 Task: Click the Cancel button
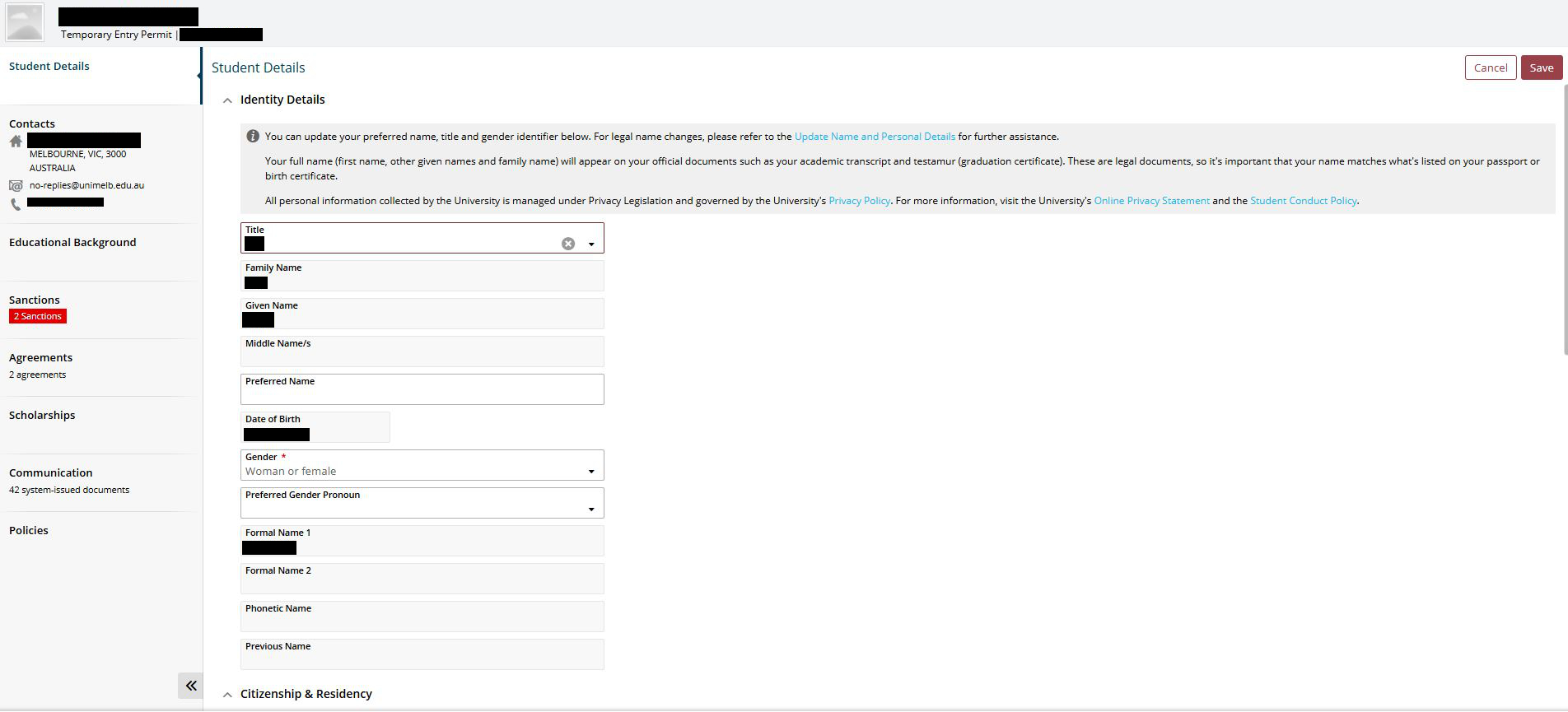[x=1491, y=67]
